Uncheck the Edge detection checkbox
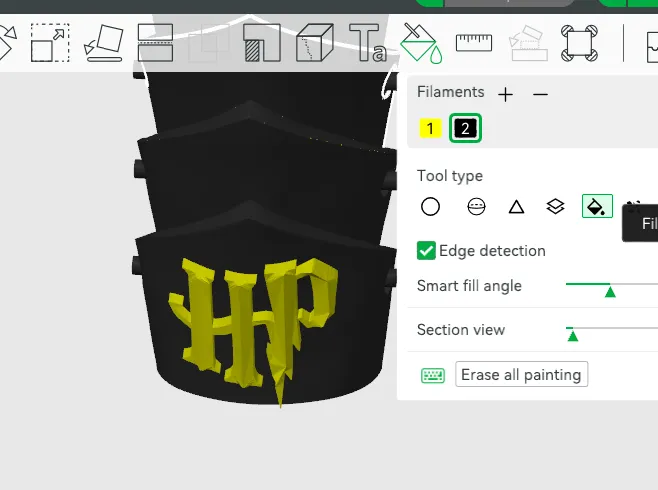This screenshot has width=658, height=490. tap(426, 251)
